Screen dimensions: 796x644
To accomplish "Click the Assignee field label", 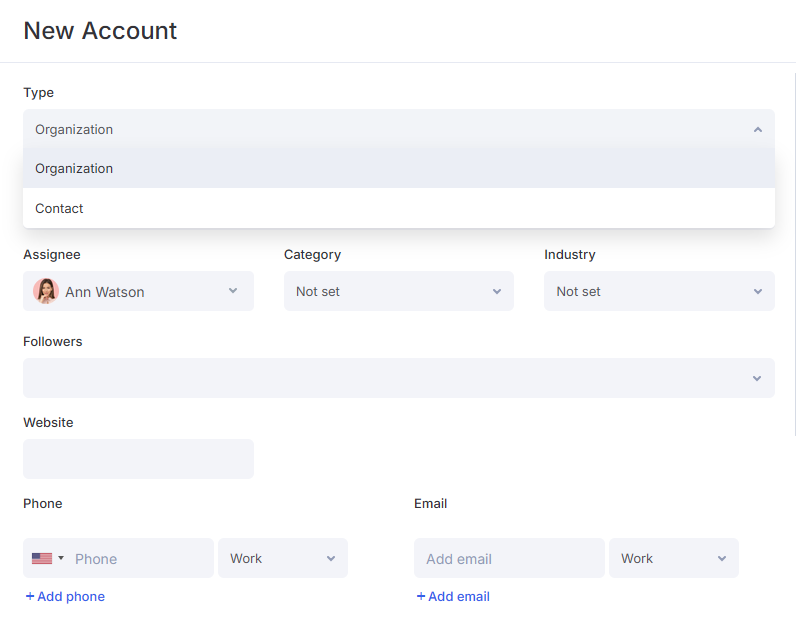I will (x=52, y=254).
